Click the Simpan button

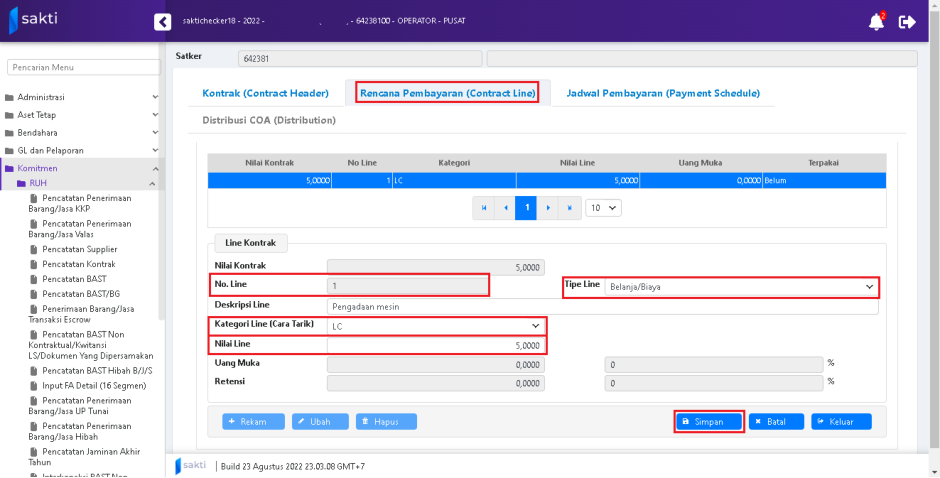pyautogui.click(x=708, y=422)
